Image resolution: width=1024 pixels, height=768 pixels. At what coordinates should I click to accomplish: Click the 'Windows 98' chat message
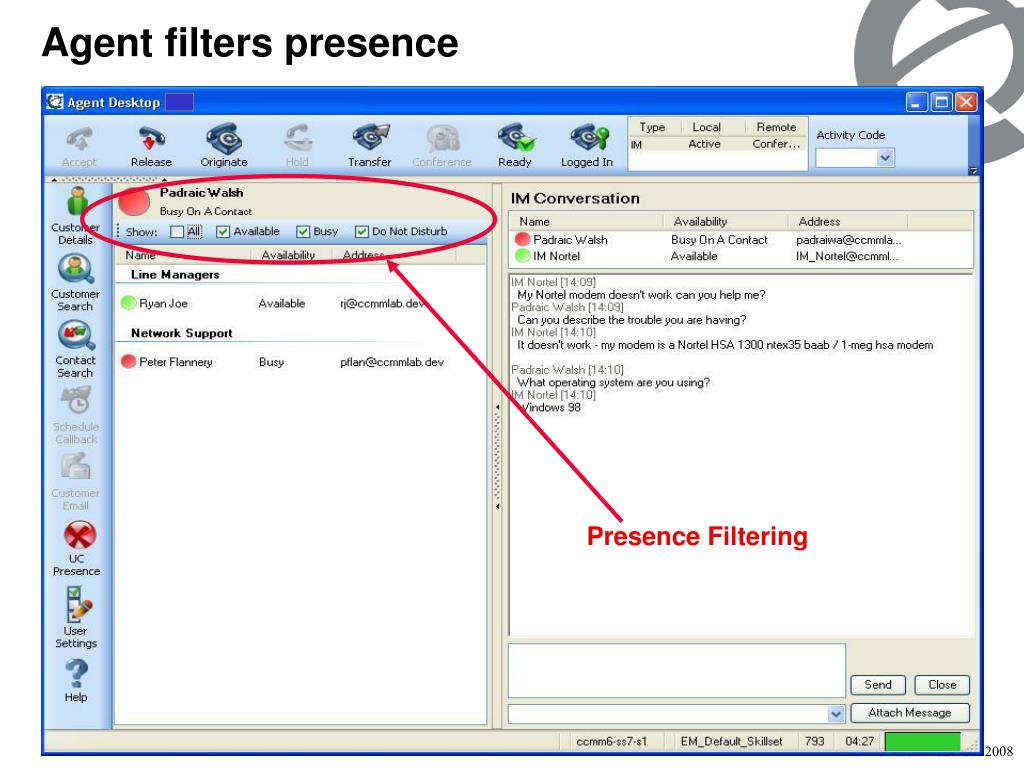click(550, 408)
